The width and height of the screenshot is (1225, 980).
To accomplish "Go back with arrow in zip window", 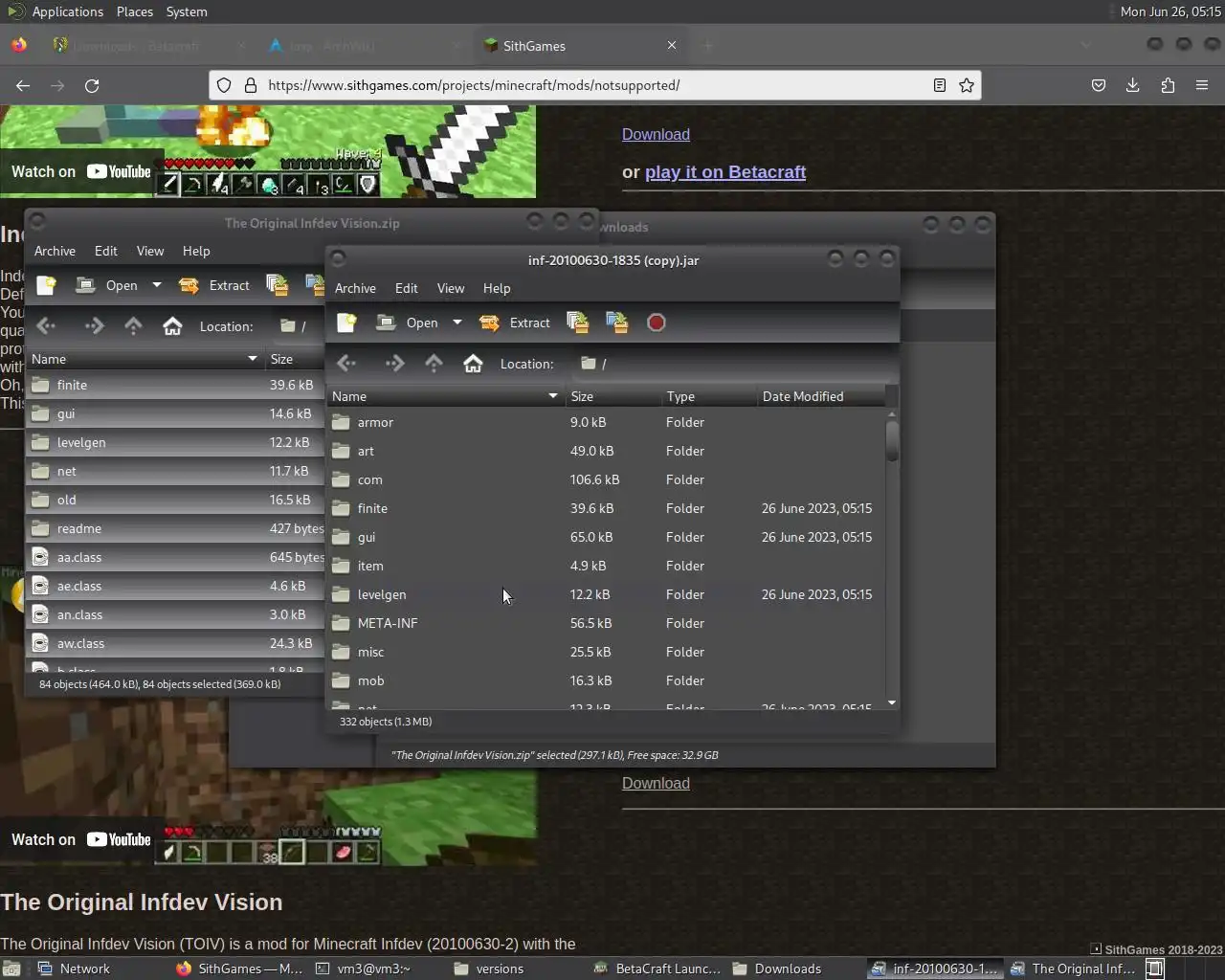I will (x=46, y=326).
